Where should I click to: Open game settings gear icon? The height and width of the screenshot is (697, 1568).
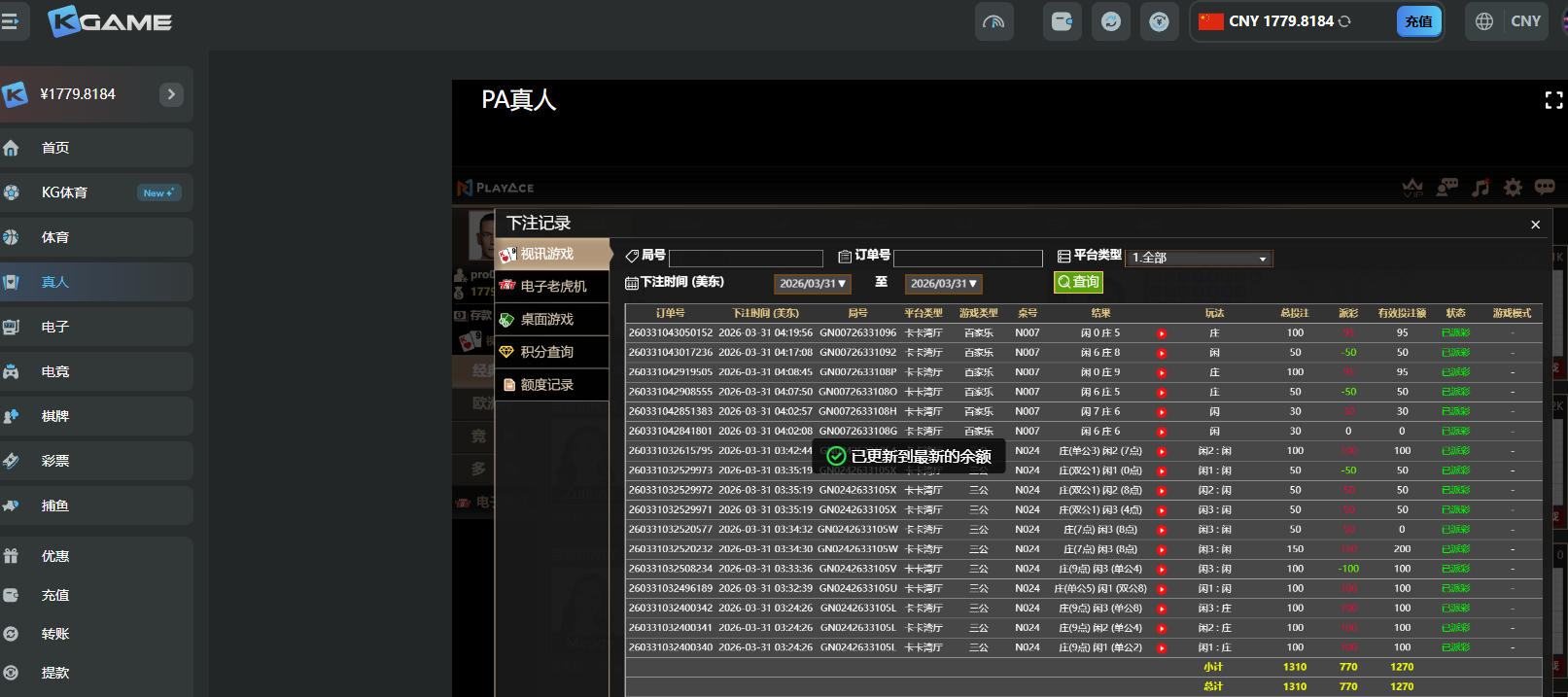(x=1513, y=188)
